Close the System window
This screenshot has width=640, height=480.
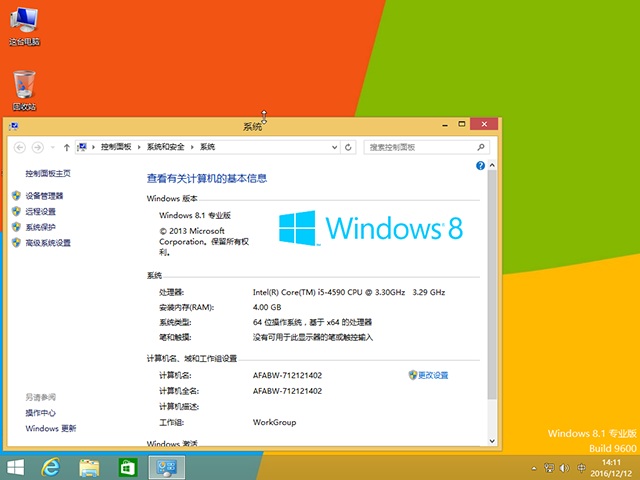(484, 124)
